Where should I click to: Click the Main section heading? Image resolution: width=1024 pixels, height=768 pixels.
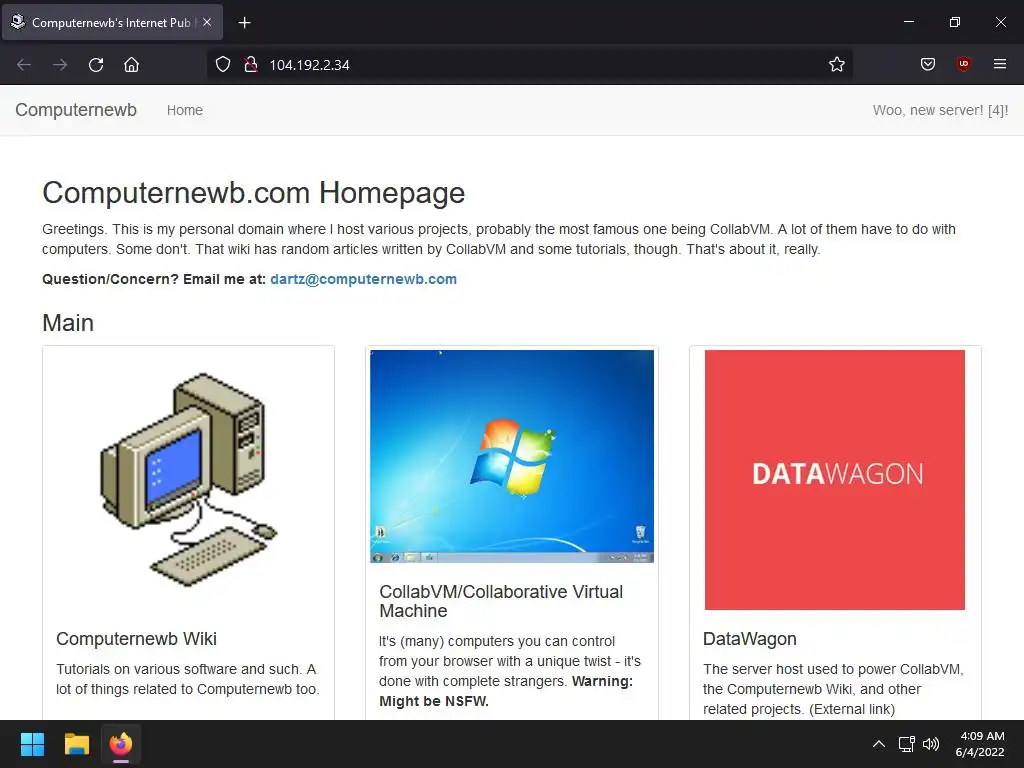tap(68, 323)
